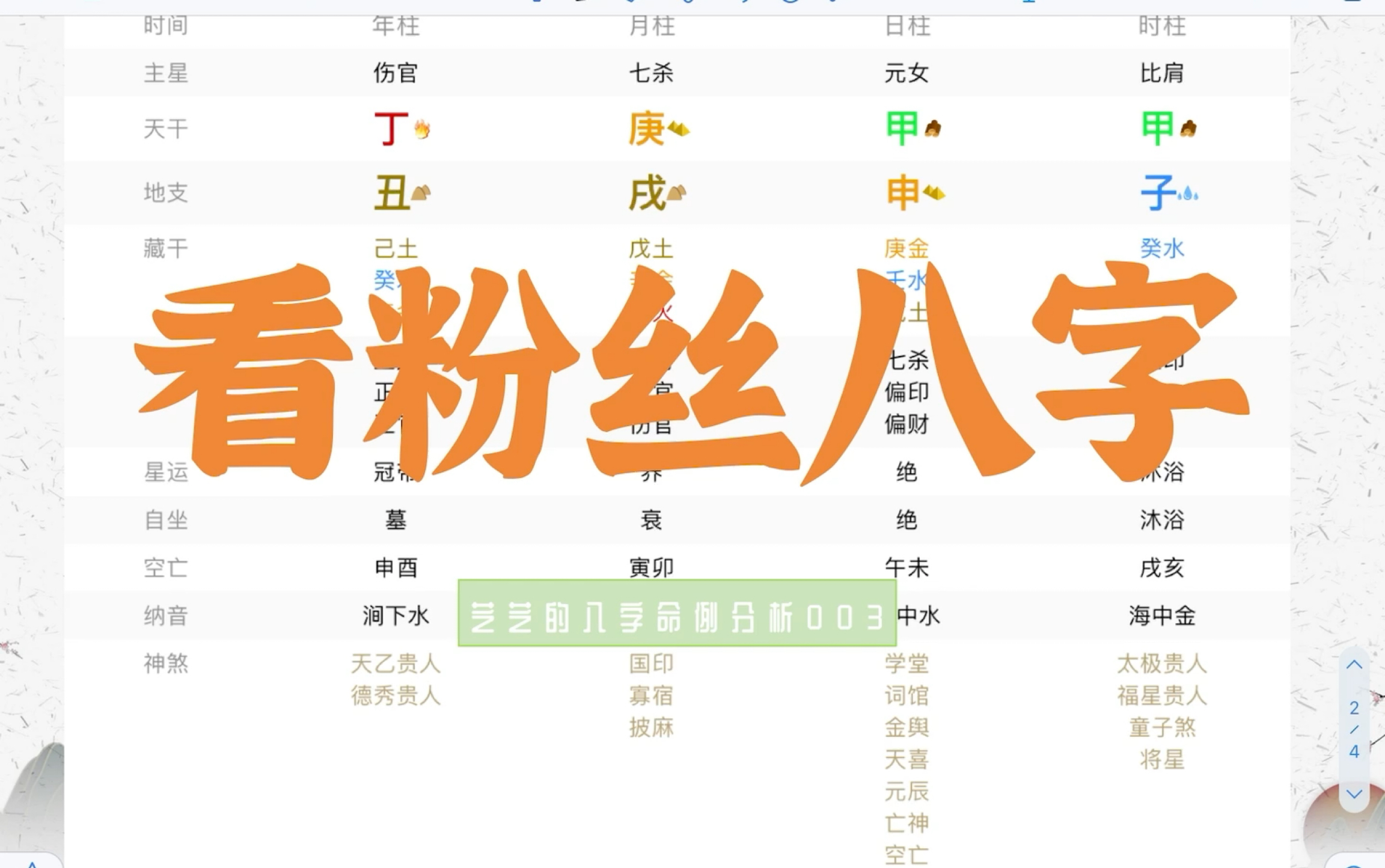Click the 子 earthly branch character

point(1158,193)
